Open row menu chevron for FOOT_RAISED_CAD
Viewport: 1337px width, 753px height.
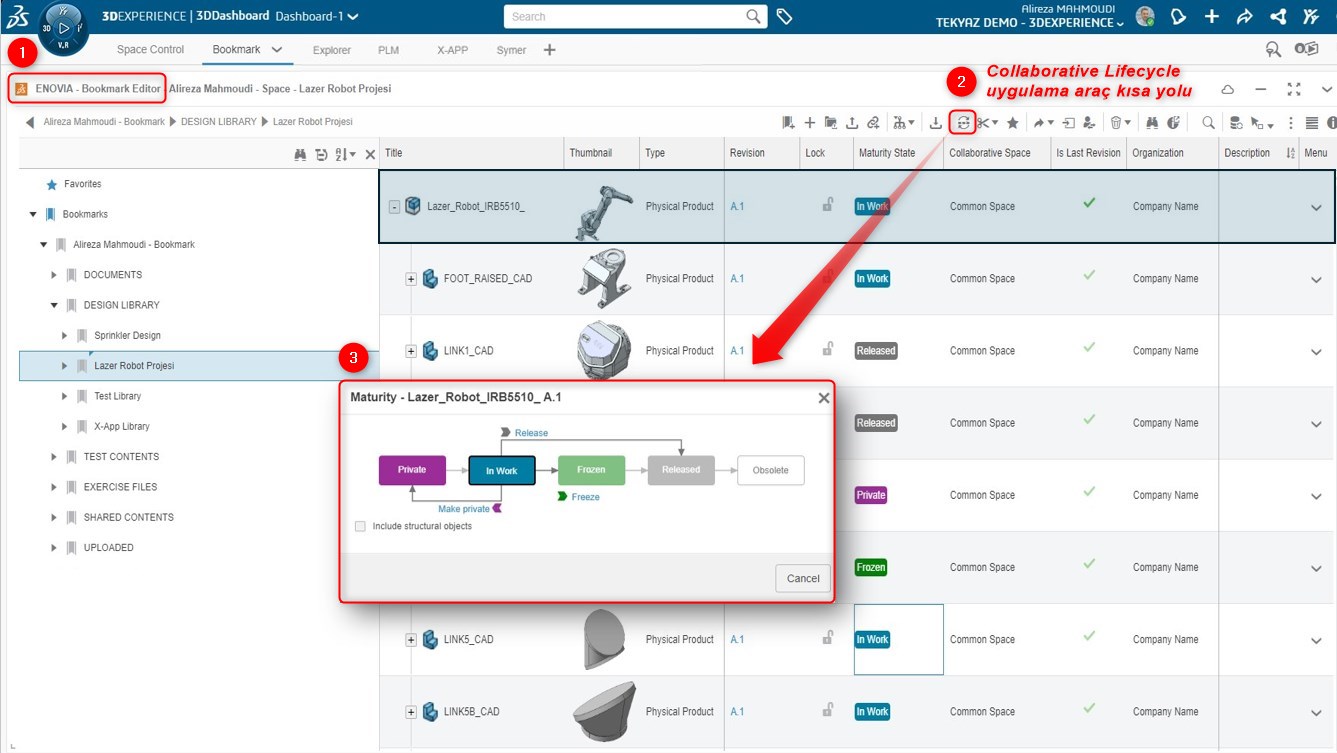1316,280
